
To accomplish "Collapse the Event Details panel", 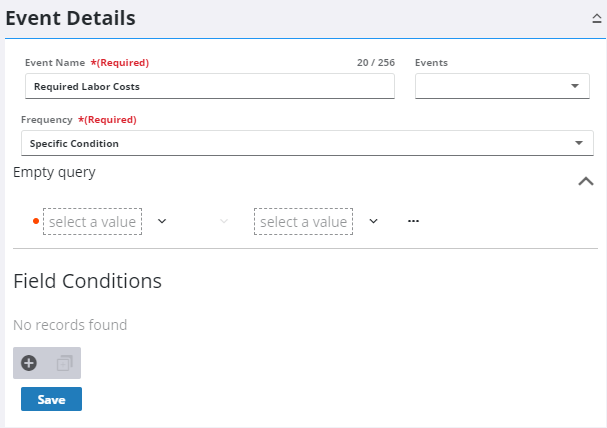I will (x=596, y=18).
